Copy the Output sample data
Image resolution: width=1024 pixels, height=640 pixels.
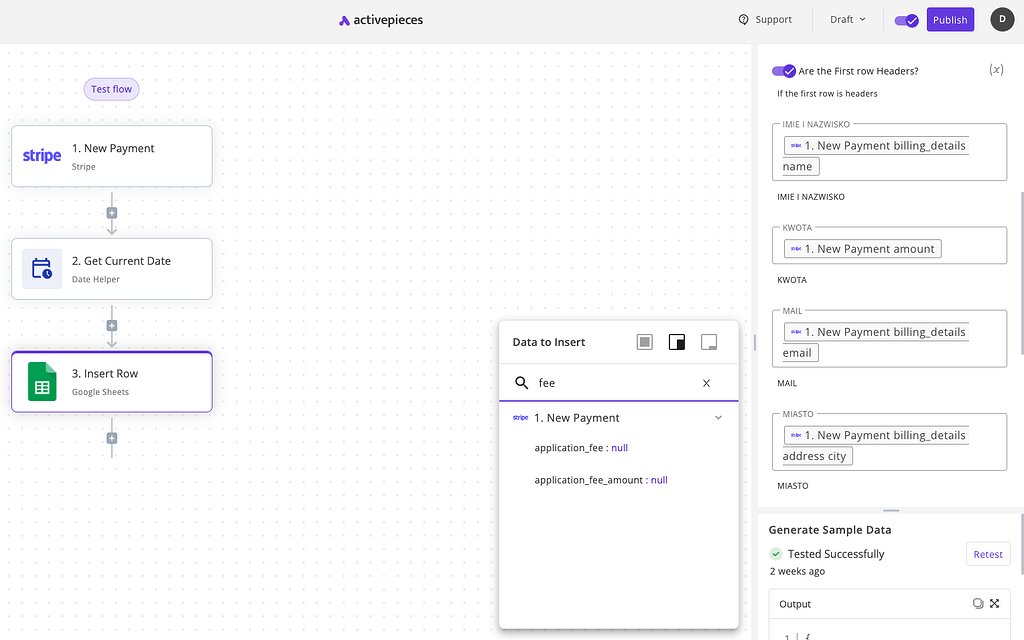pyautogui.click(x=977, y=603)
